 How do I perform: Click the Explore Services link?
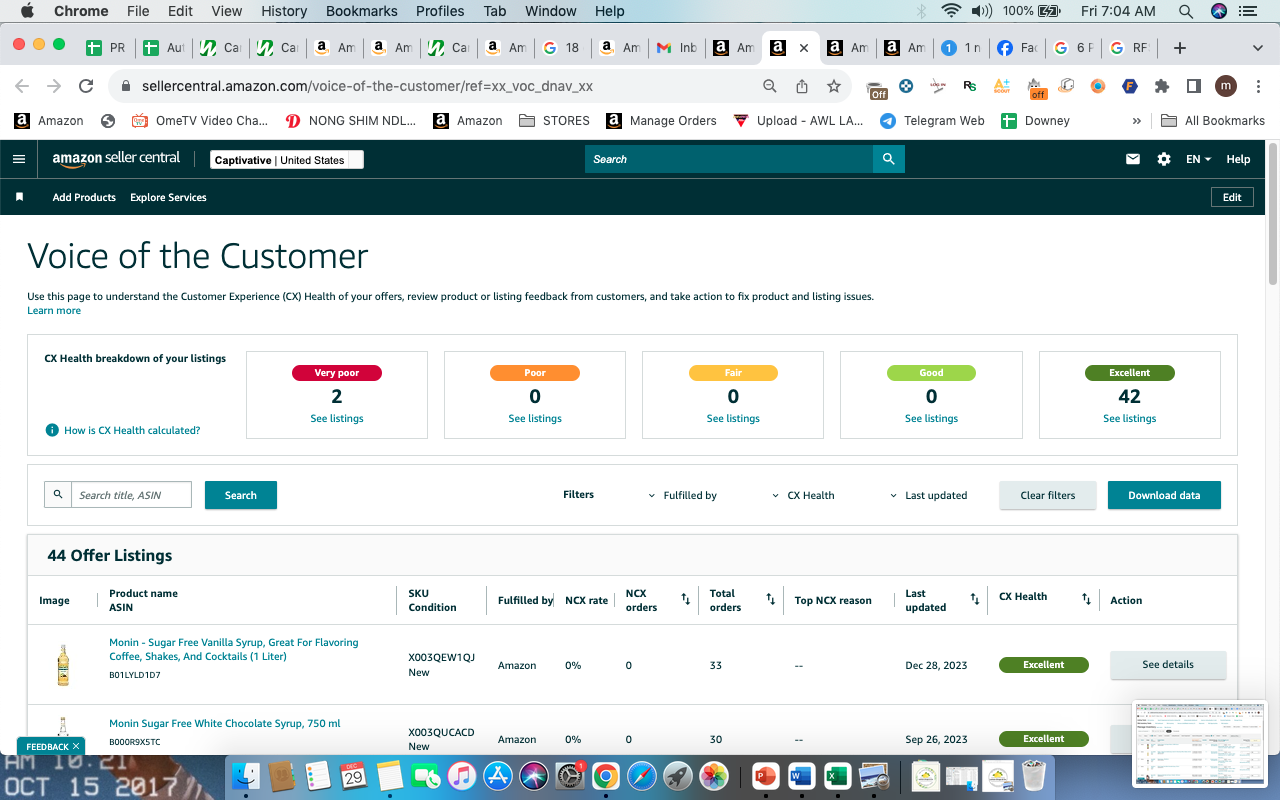pos(168,197)
